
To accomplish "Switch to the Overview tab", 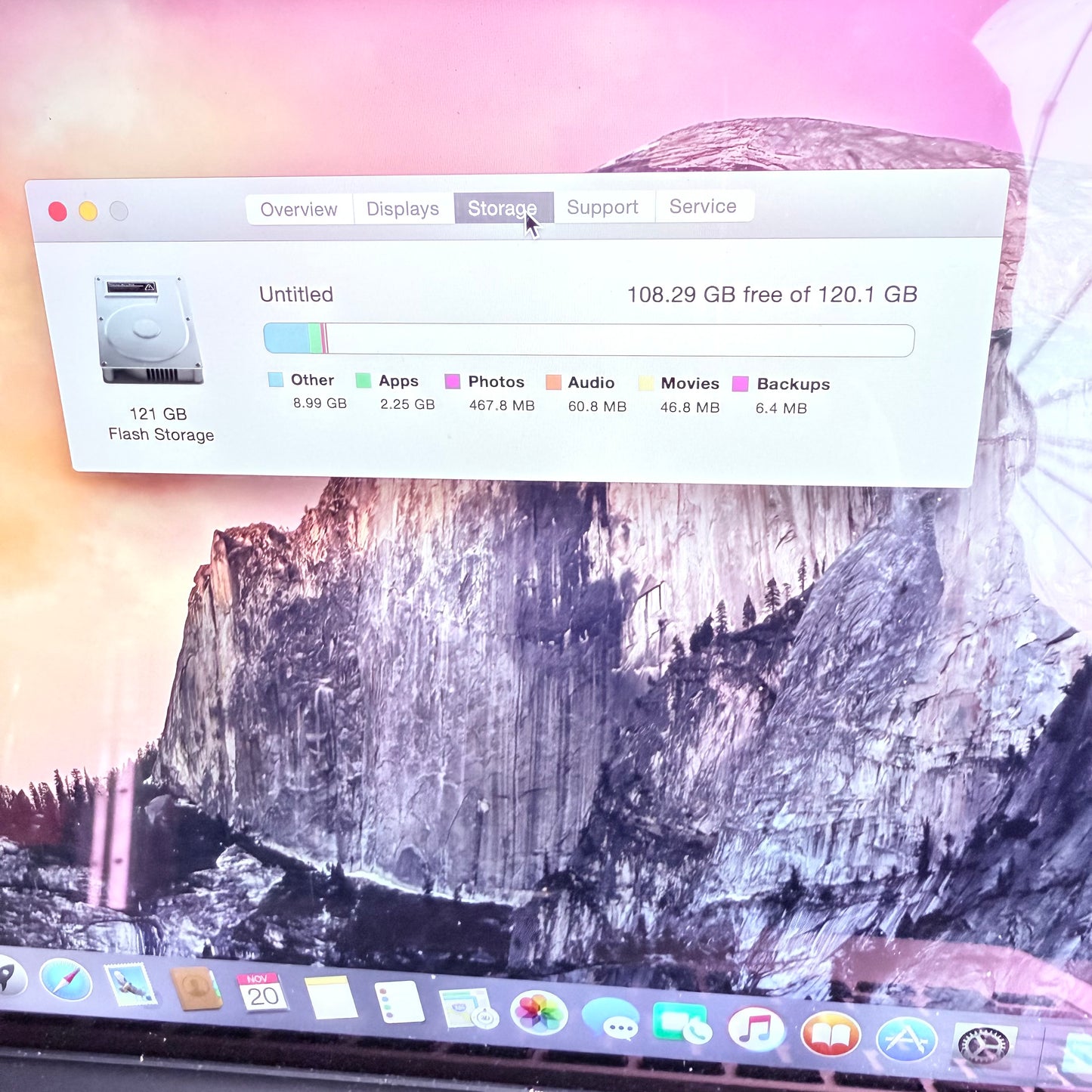I will click(x=299, y=209).
